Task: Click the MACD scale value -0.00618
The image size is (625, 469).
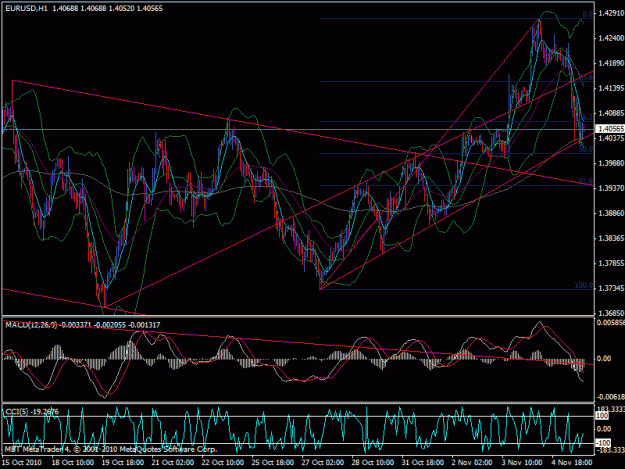Action: (610, 397)
